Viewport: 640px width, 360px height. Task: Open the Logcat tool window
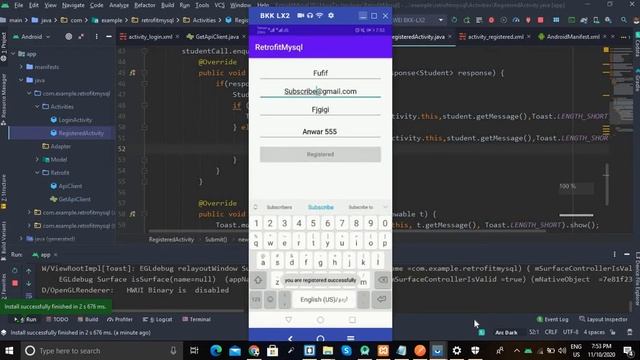pos(158,319)
